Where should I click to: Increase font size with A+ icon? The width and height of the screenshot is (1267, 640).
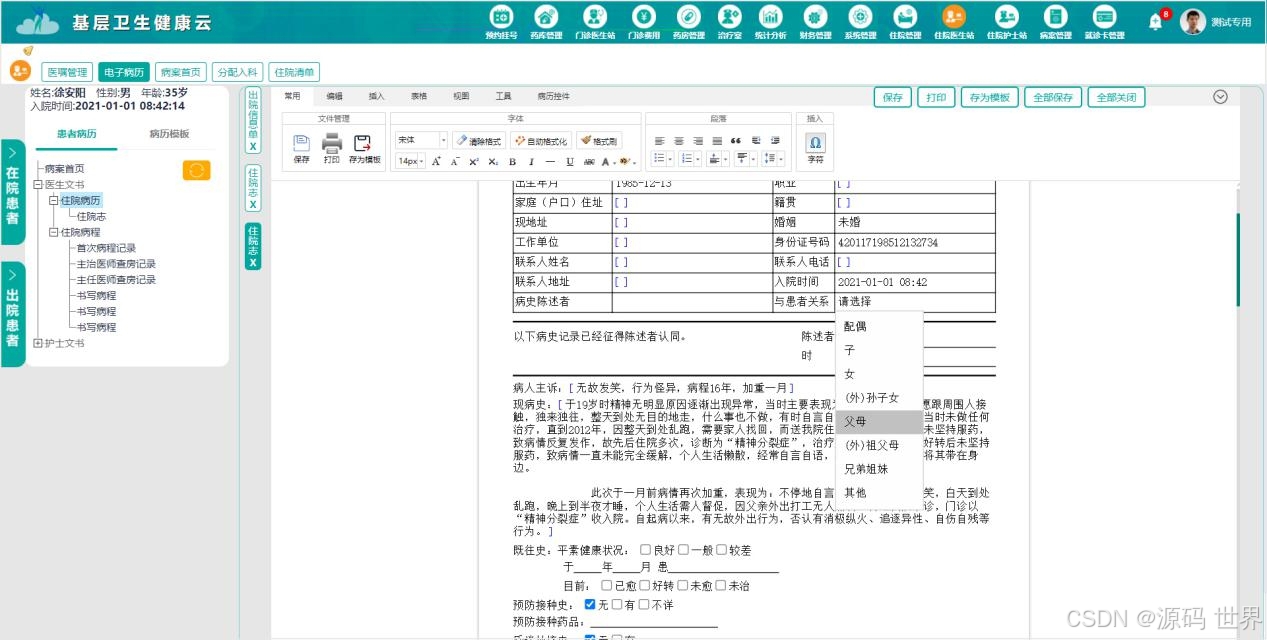pyautogui.click(x=436, y=161)
